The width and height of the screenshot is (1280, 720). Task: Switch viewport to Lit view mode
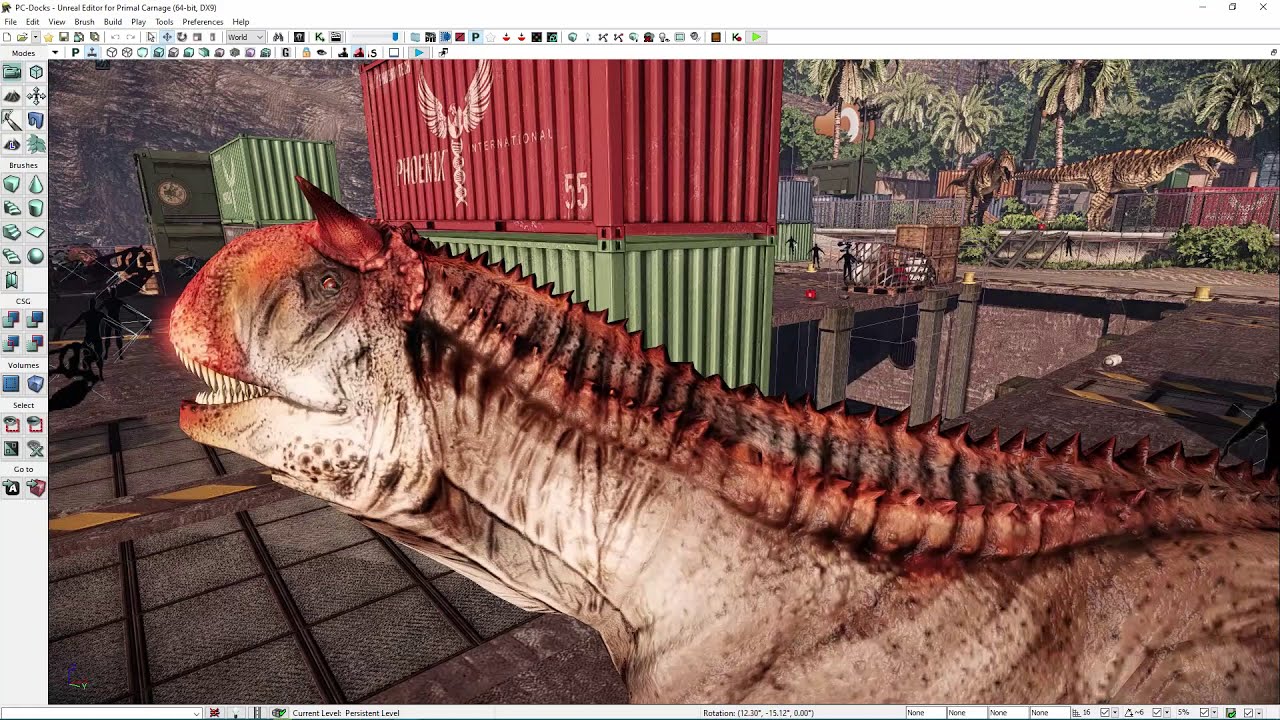click(x=158, y=52)
